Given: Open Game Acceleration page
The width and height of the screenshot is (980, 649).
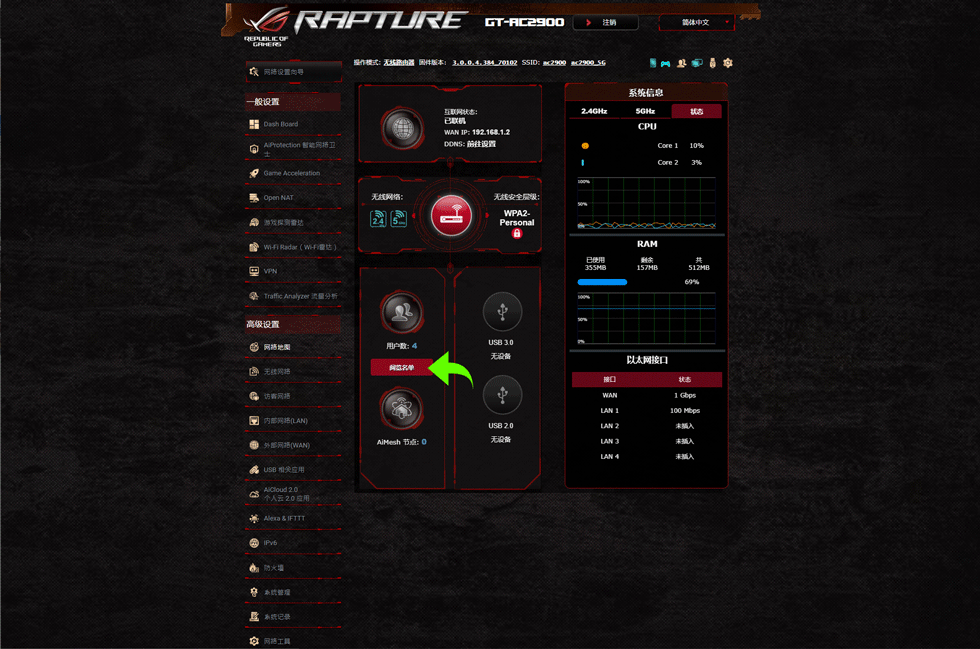Looking at the screenshot, I should coord(293,173).
